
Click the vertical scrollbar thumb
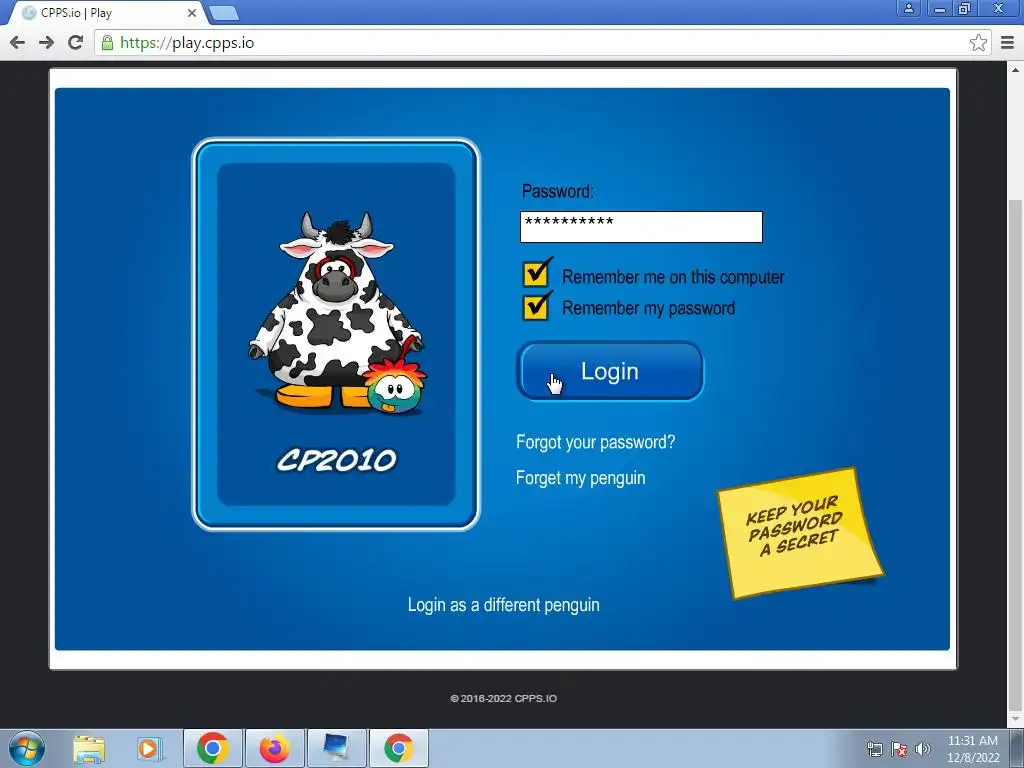1016,454
